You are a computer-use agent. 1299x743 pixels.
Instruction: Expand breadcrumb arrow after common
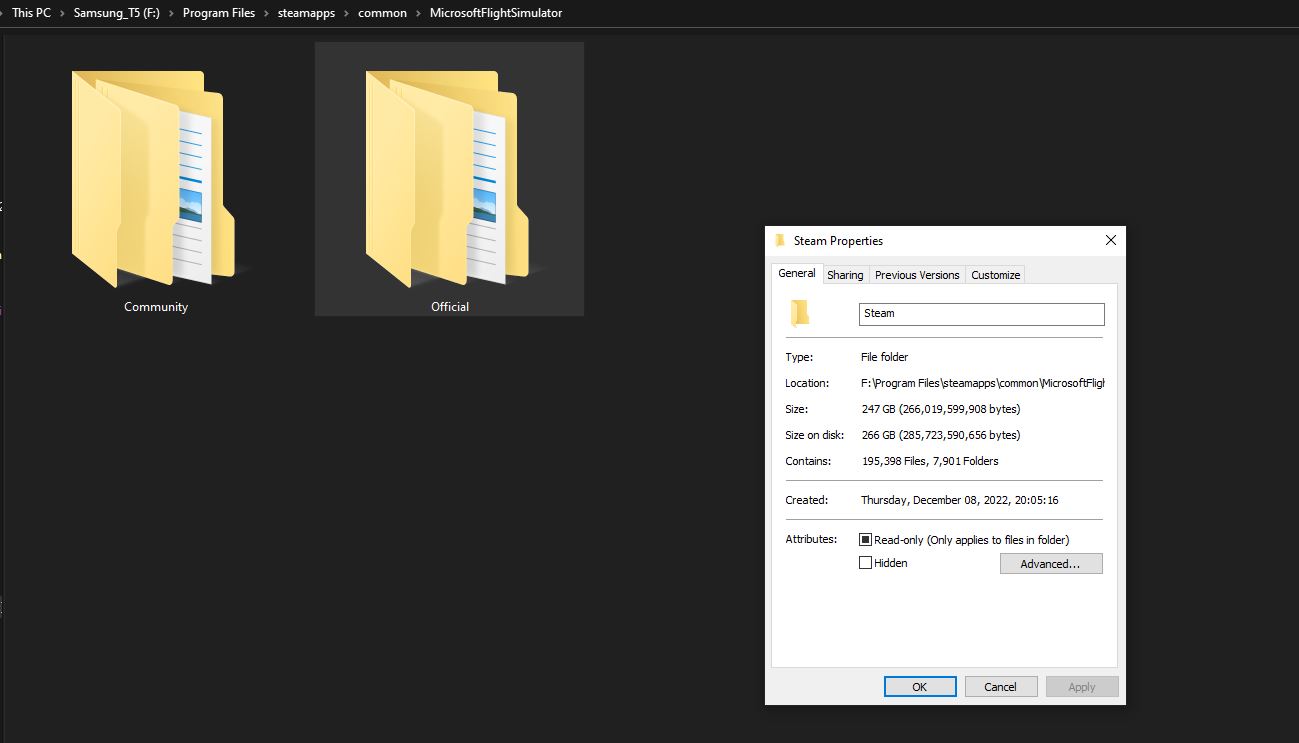(418, 13)
